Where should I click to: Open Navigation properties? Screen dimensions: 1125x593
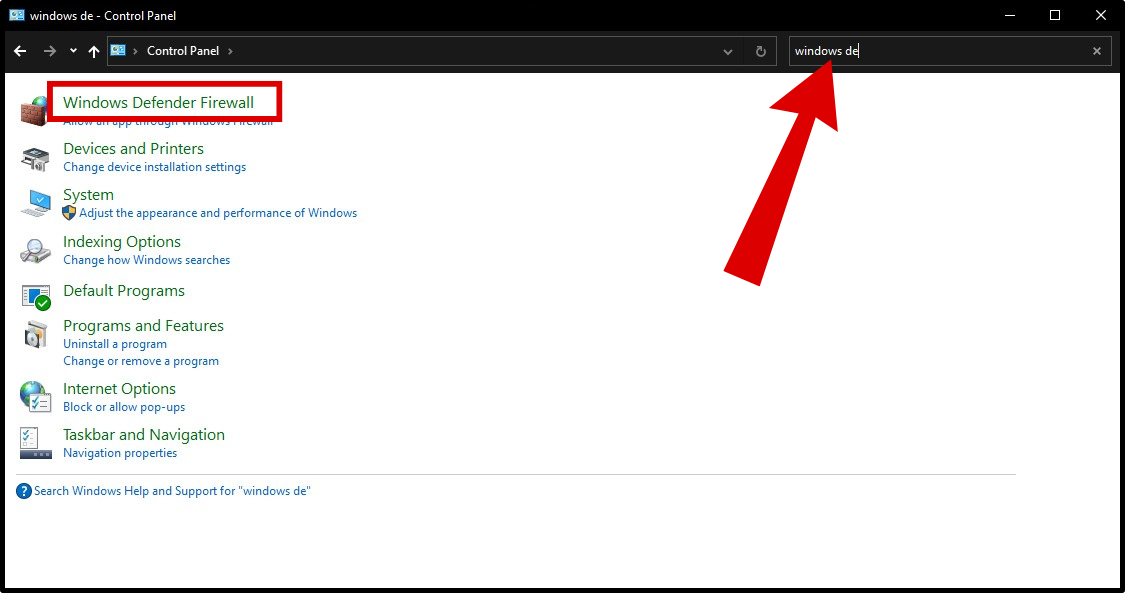click(120, 453)
